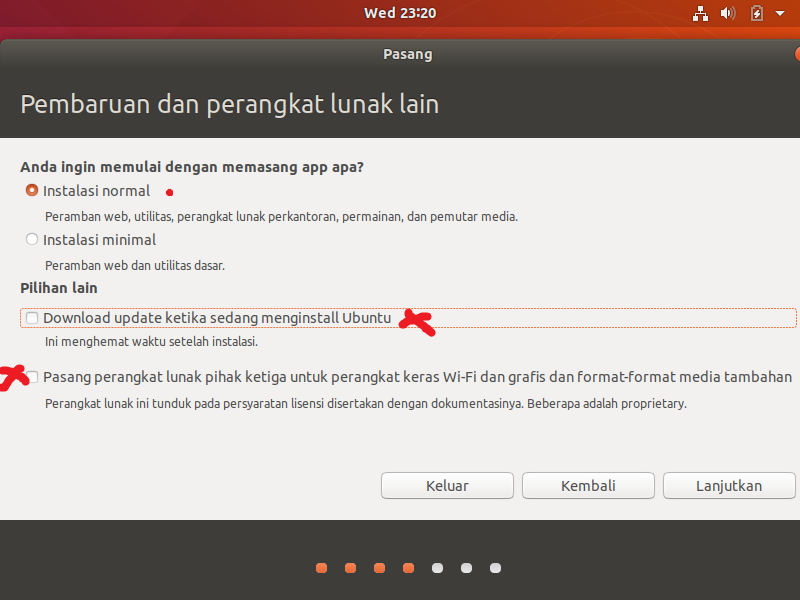This screenshot has height=600, width=800.
Task: Click the battery charging indicator icon
Action: point(757,13)
